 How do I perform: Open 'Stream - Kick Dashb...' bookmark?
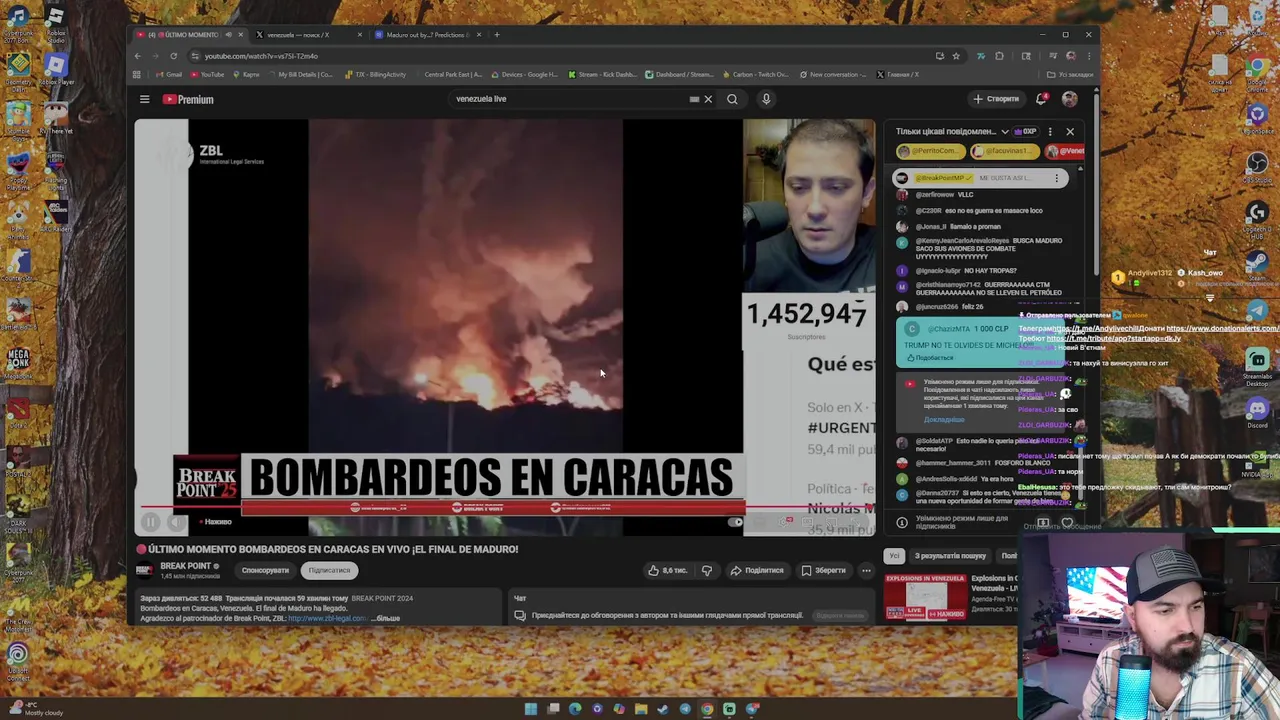click(602, 75)
